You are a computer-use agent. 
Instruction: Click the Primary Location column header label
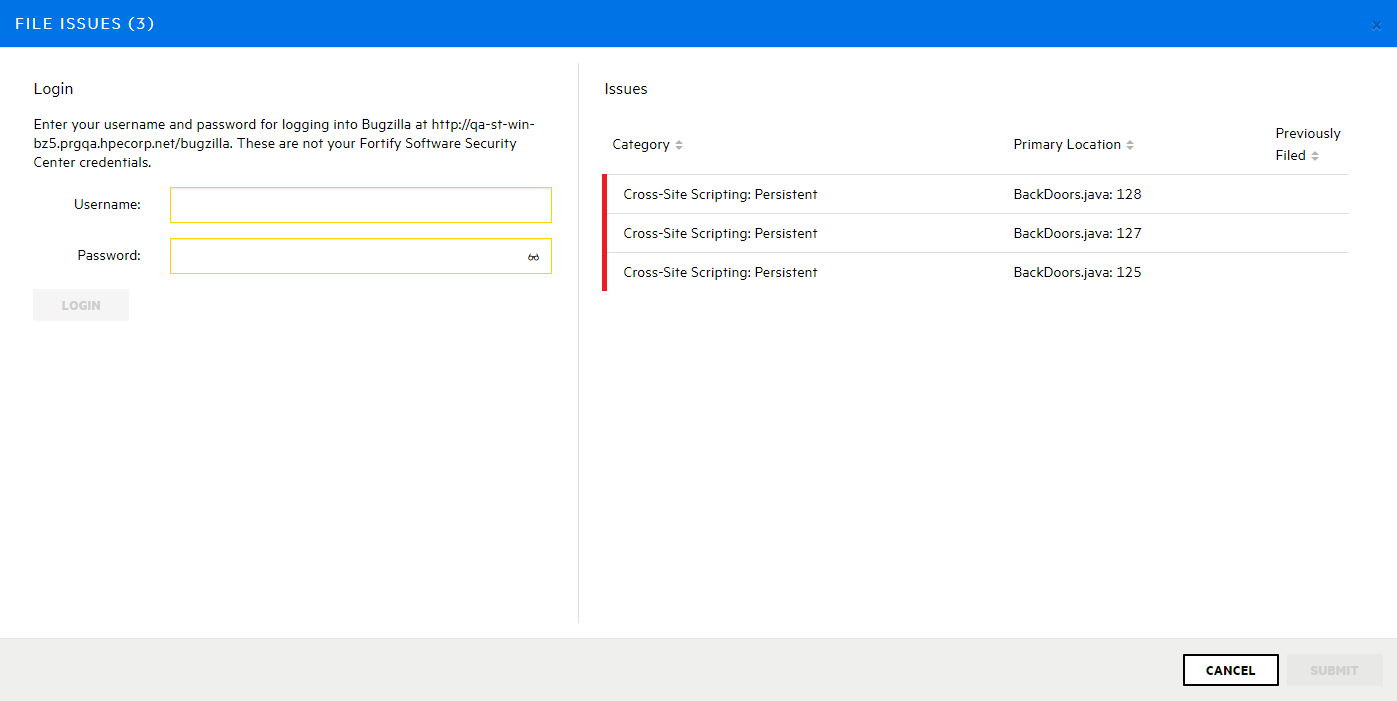pyautogui.click(x=1066, y=145)
